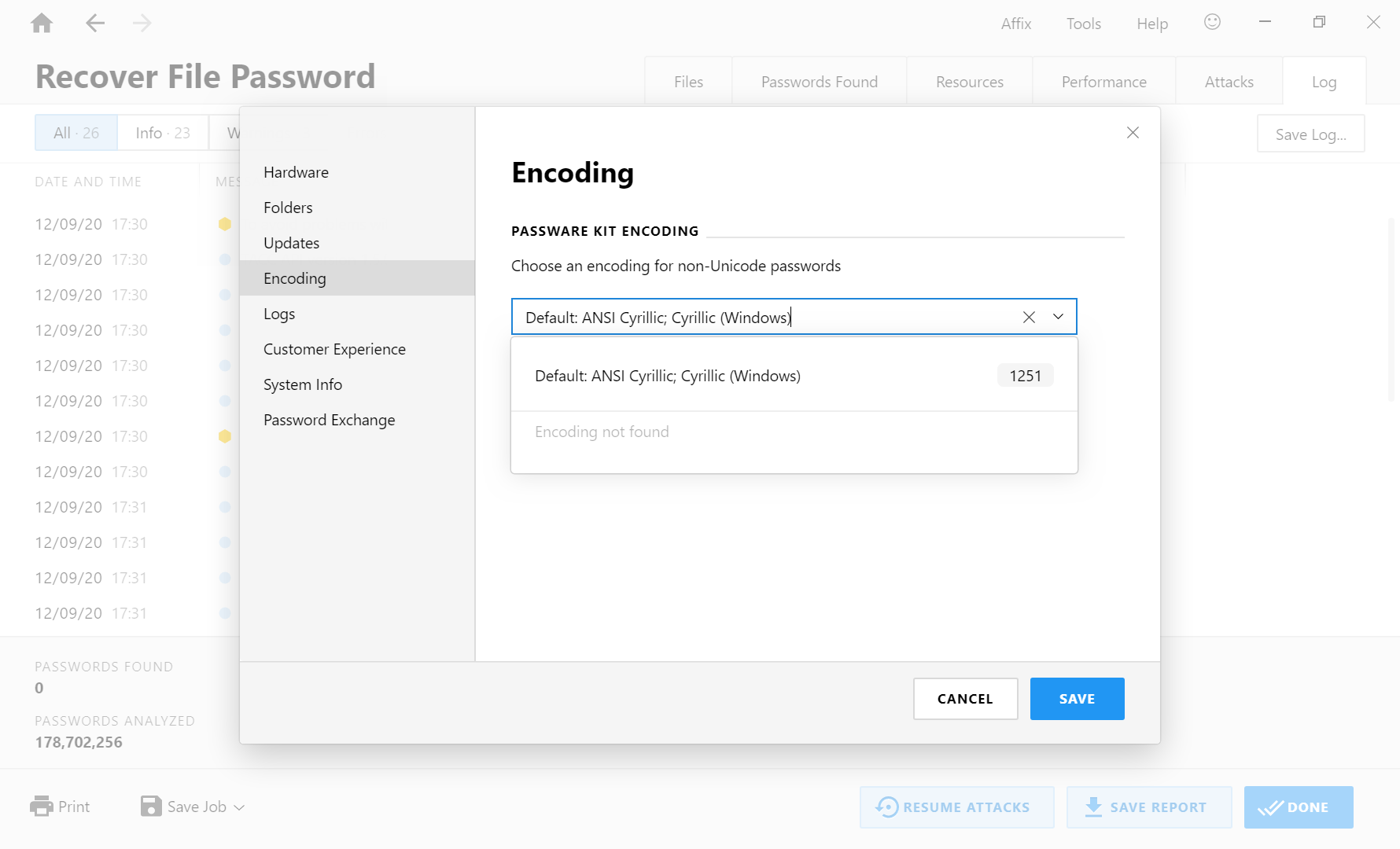Open the Hardware settings section
This screenshot has width=1400, height=849.
pos(296,172)
